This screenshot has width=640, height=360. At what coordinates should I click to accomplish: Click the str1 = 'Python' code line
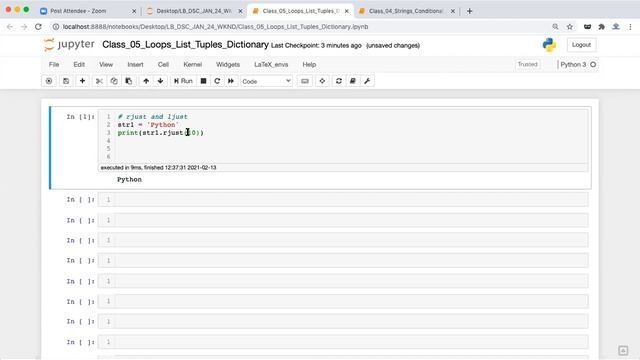pyautogui.click(x=148, y=125)
